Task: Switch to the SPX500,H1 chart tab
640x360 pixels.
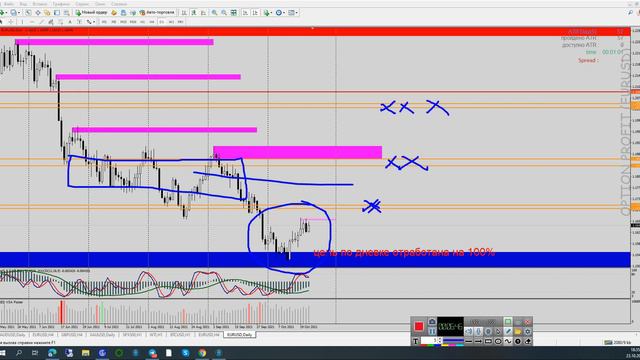Action: click(x=132, y=335)
